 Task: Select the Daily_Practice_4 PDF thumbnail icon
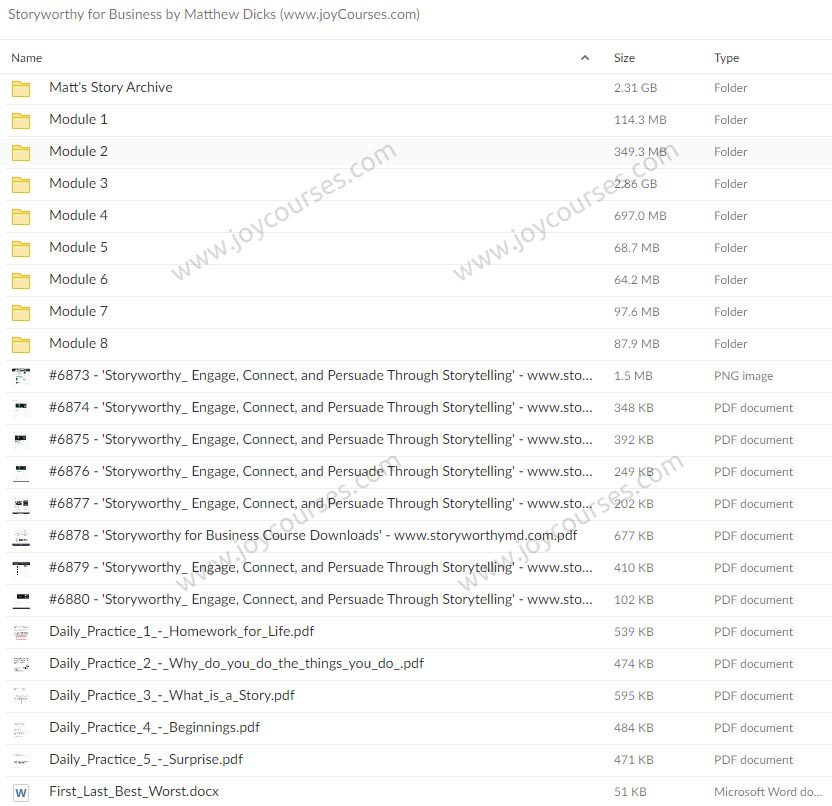[x=21, y=728]
